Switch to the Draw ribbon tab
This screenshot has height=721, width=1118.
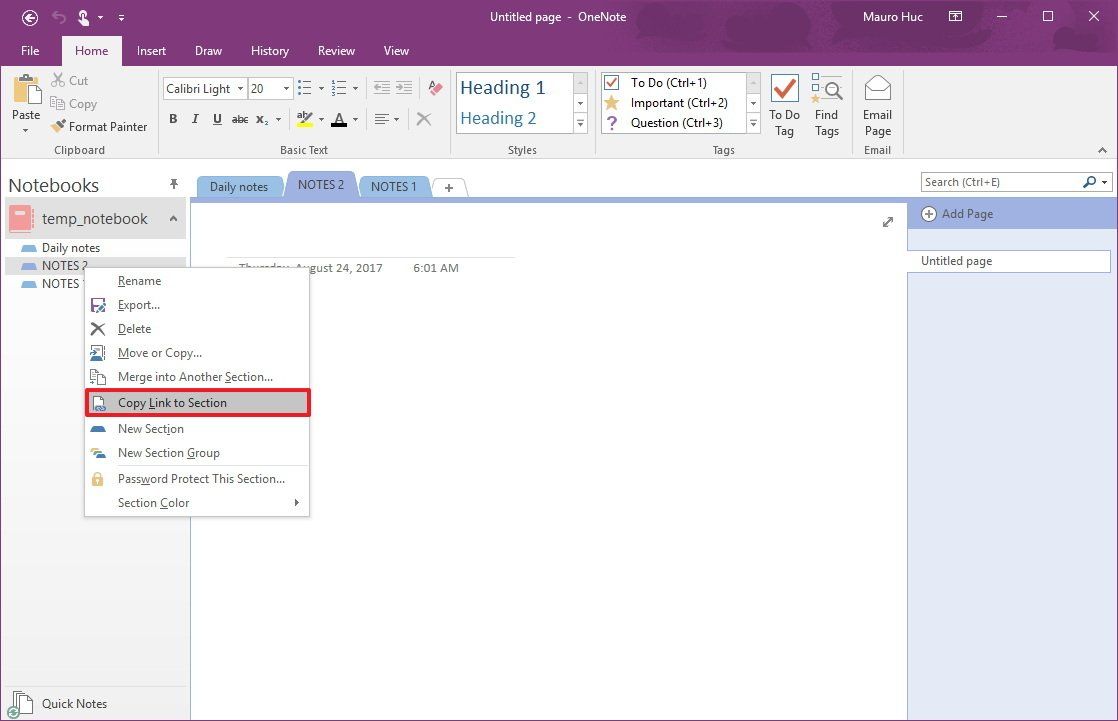point(208,50)
